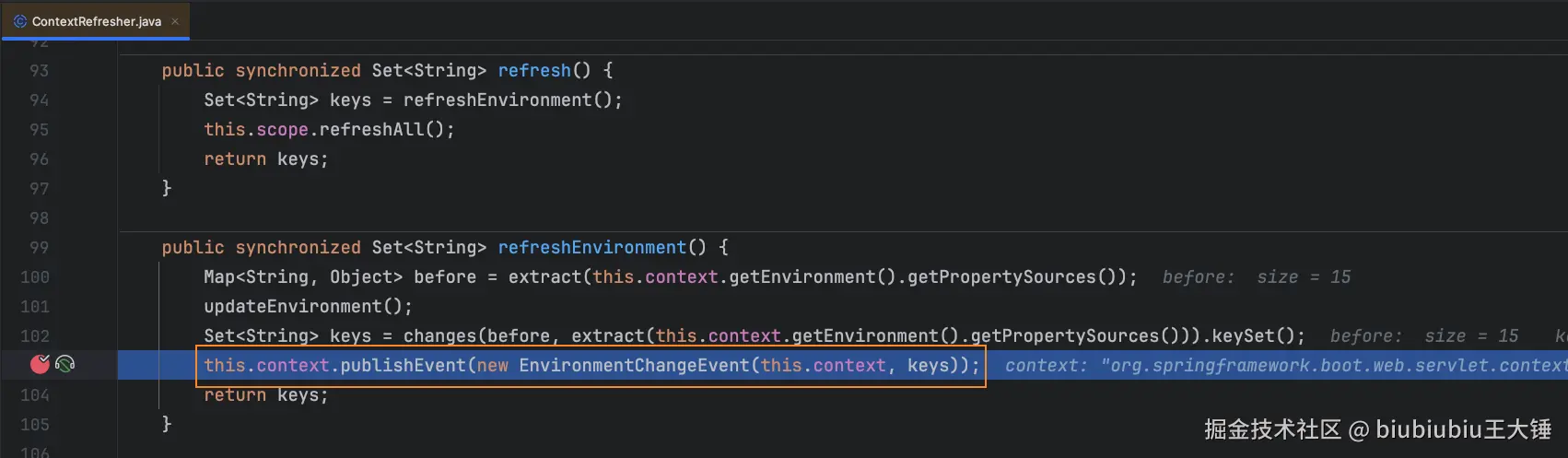This screenshot has height=458, width=1568.
Task: Select the ContextRefresher.java editor tab
Action: tap(96, 20)
